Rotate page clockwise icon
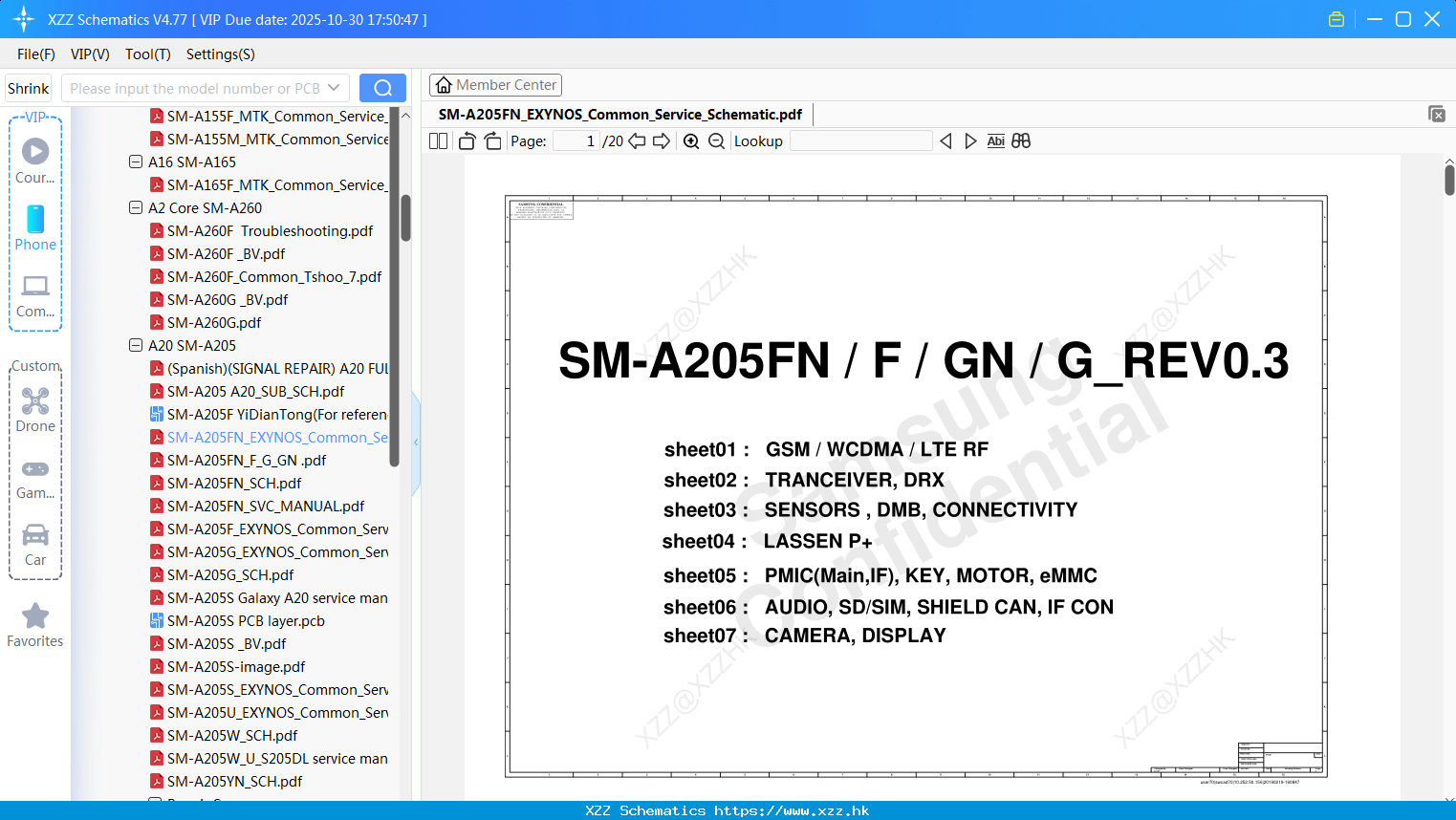 [492, 141]
